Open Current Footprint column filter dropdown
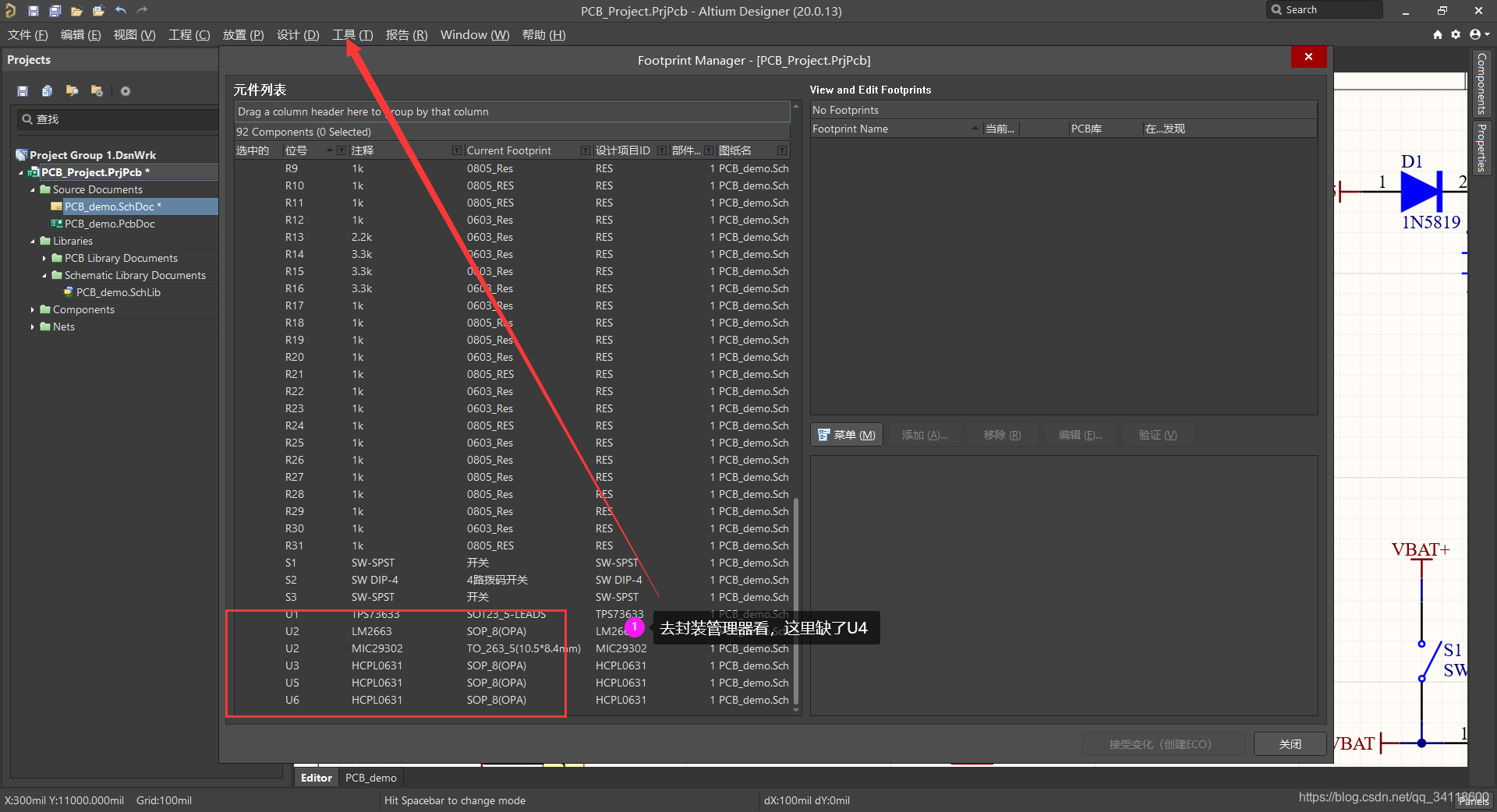The image size is (1497, 812). pyautogui.click(x=586, y=150)
